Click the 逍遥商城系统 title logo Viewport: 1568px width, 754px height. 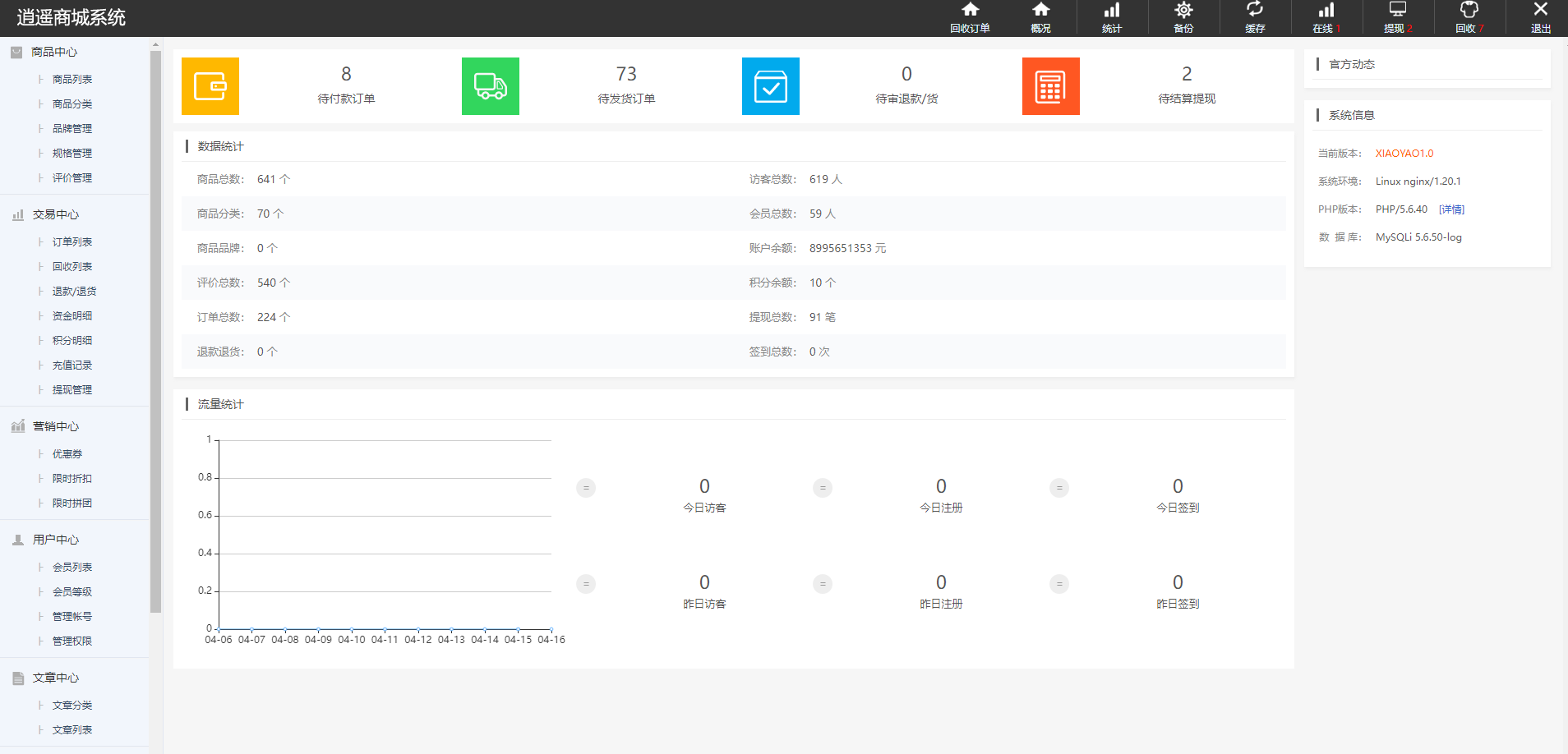click(x=71, y=18)
